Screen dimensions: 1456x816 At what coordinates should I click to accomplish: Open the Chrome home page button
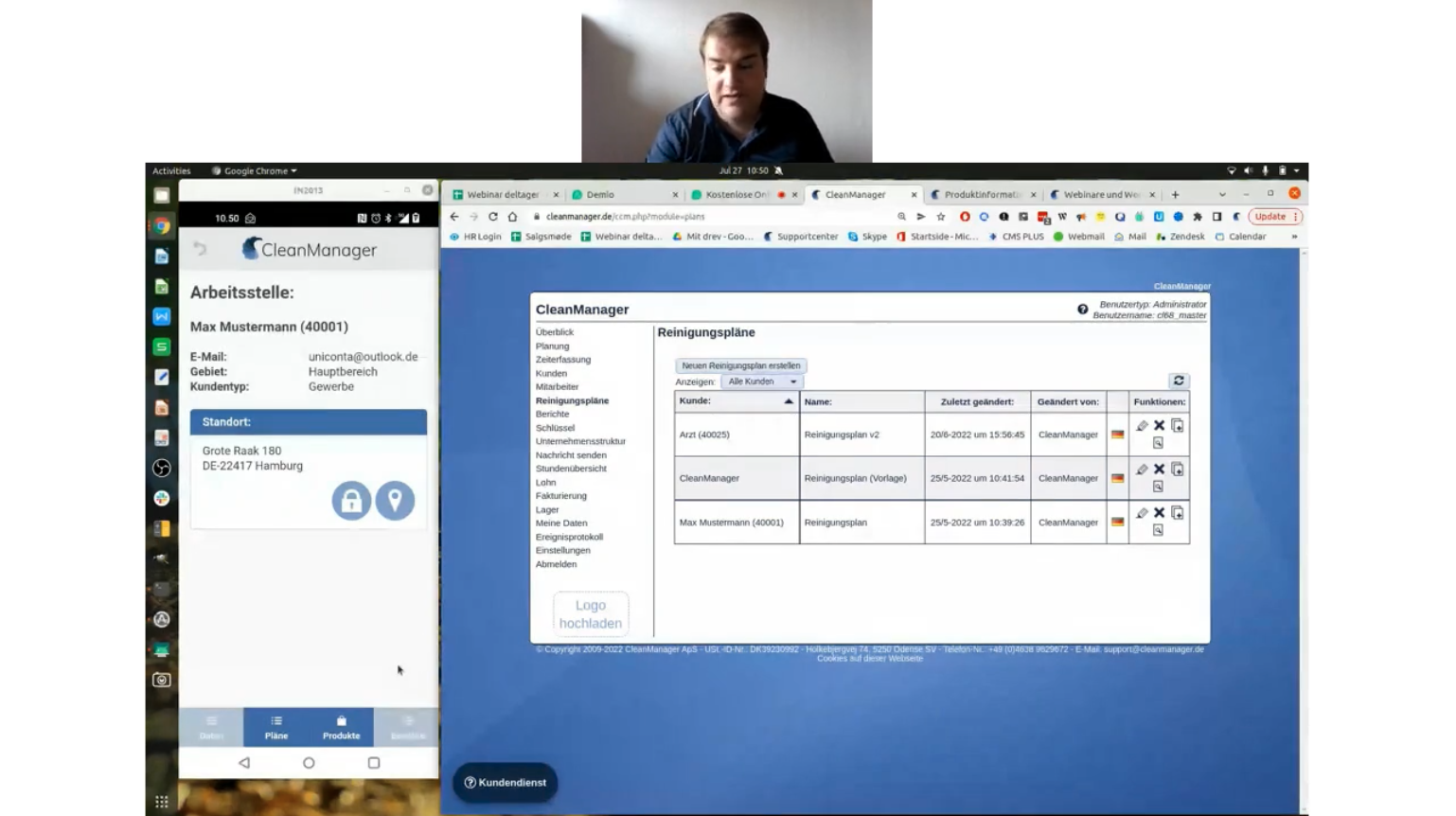pyautogui.click(x=513, y=217)
